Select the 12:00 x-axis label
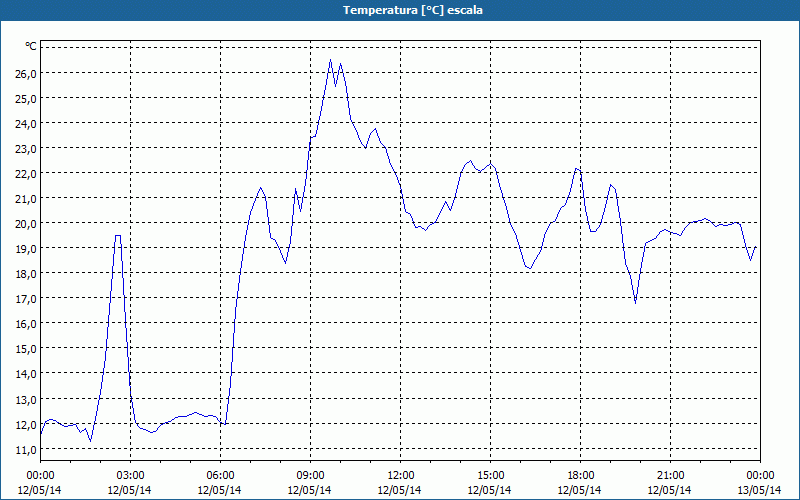Image resolution: width=800 pixels, height=500 pixels. click(x=401, y=476)
